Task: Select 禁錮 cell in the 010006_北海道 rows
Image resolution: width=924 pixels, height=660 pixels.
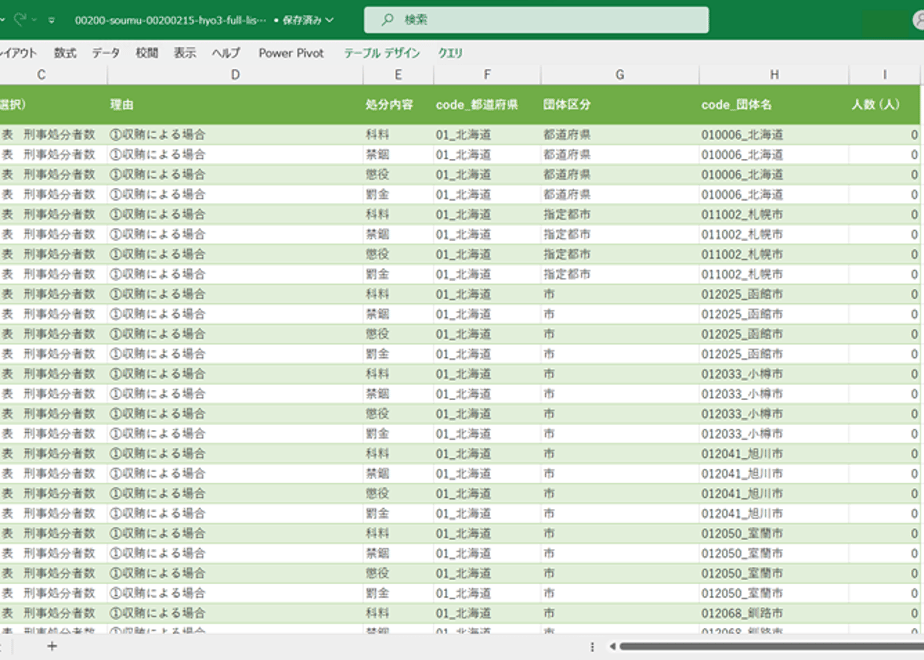Action: click(x=398, y=155)
